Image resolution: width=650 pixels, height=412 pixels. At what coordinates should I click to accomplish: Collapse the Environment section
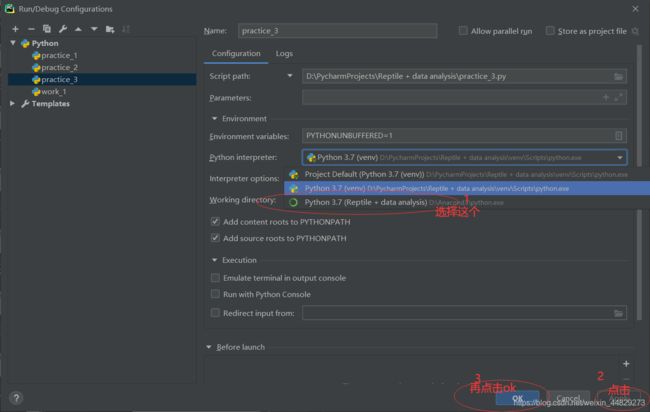coord(214,119)
